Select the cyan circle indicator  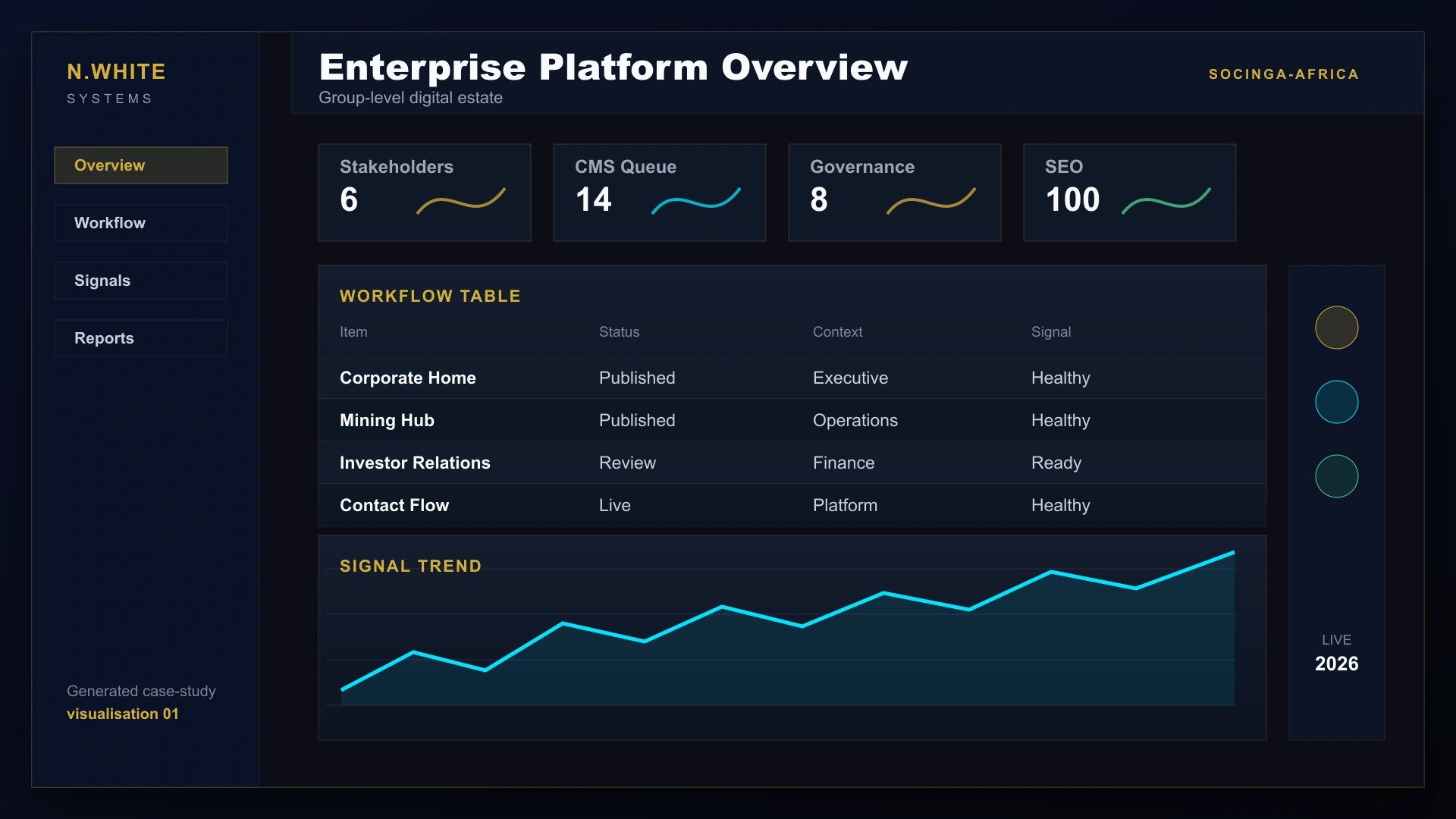coord(1337,402)
